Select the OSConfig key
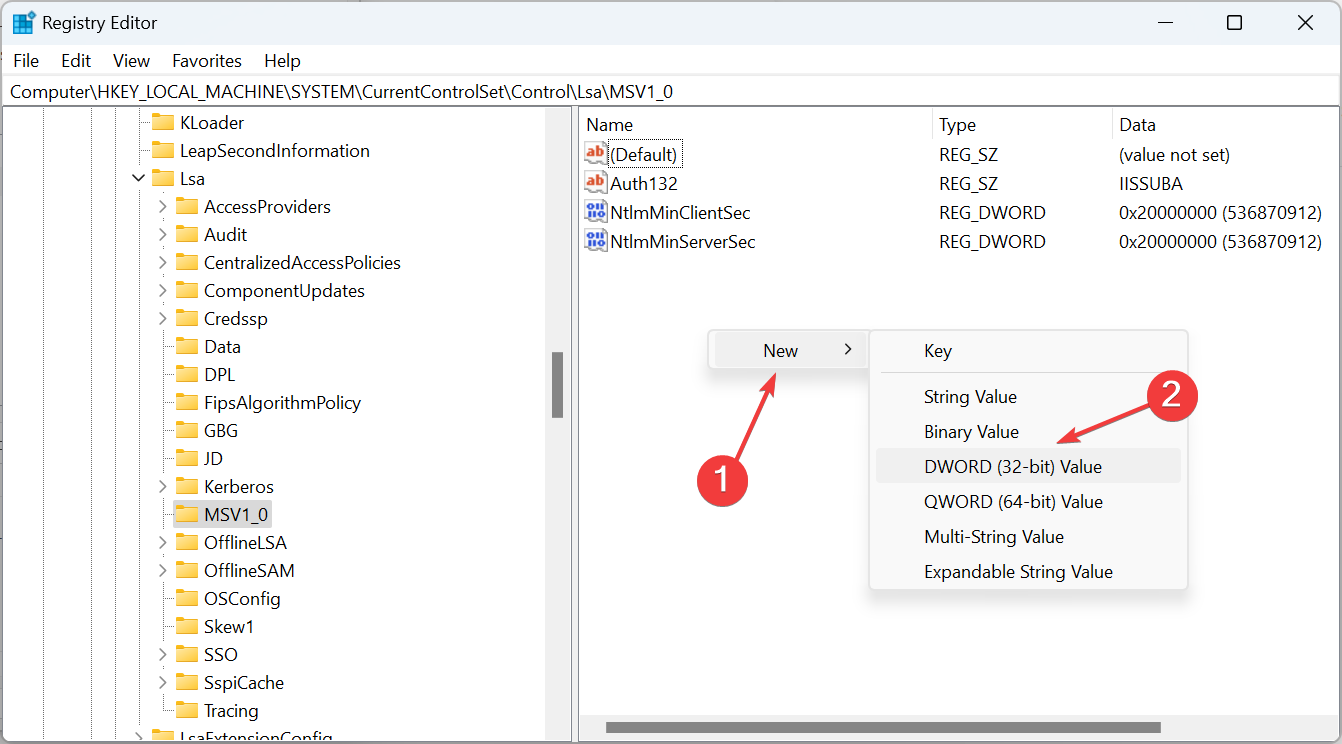The width and height of the screenshot is (1342, 744). click(x=242, y=598)
